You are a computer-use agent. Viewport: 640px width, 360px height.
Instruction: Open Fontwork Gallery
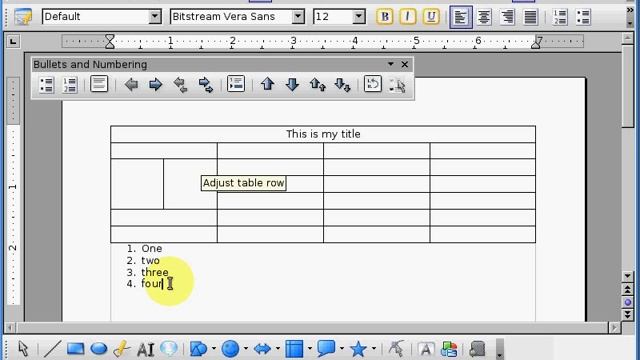426,349
